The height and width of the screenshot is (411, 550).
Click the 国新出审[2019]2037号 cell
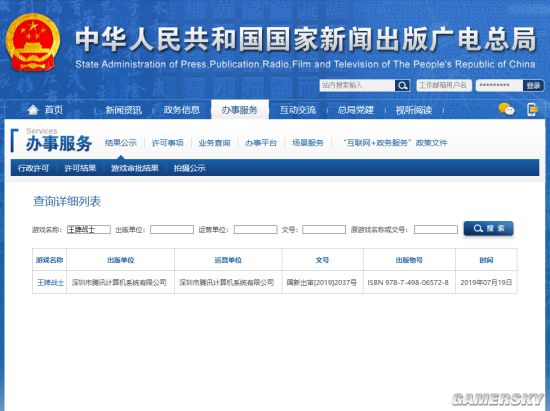click(322, 282)
